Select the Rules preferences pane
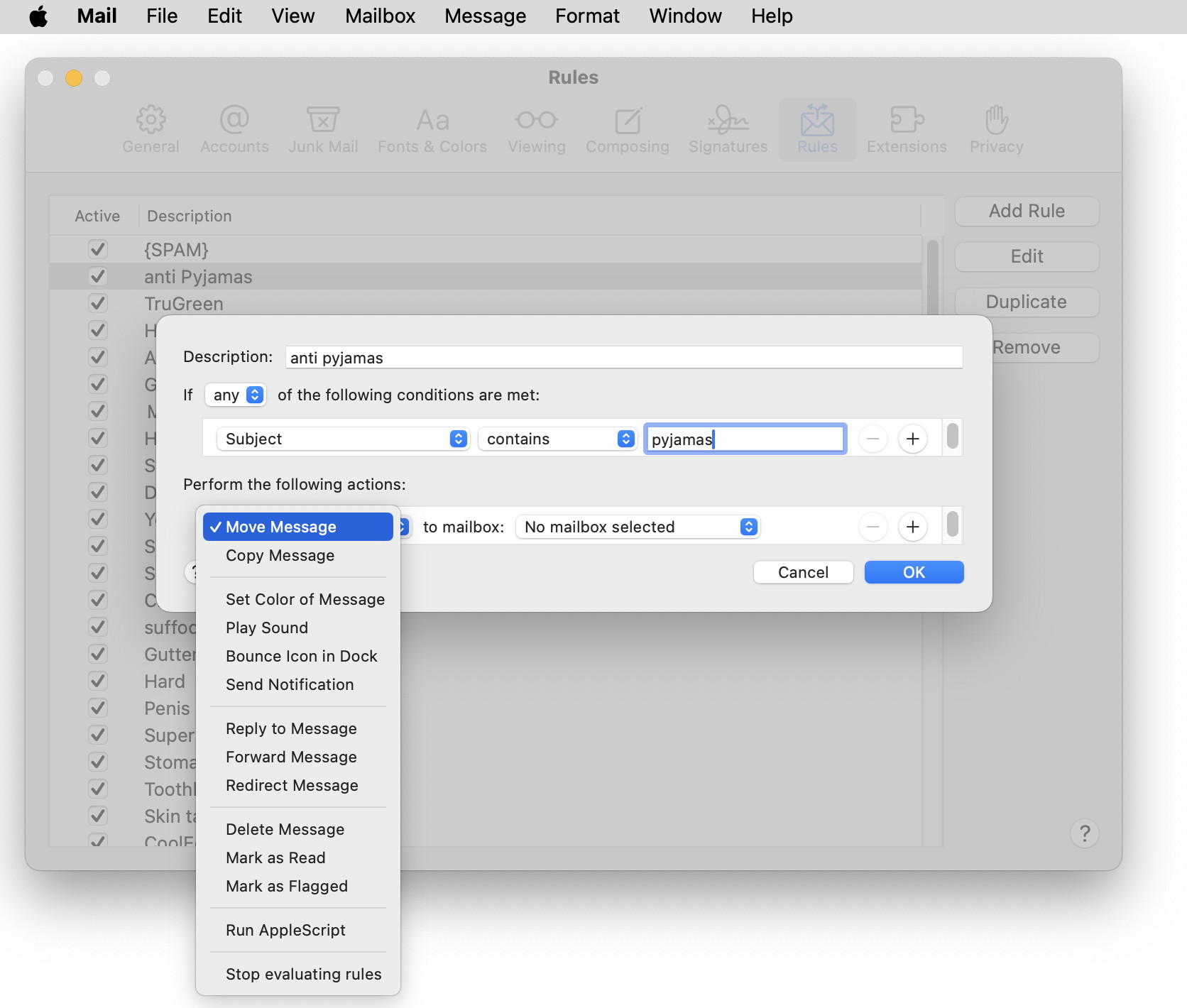Image resolution: width=1187 pixels, height=1008 pixels. point(817,130)
